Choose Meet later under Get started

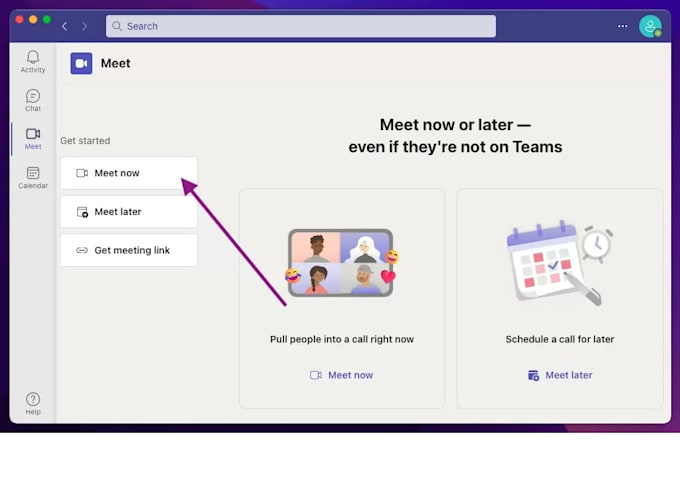(129, 212)
